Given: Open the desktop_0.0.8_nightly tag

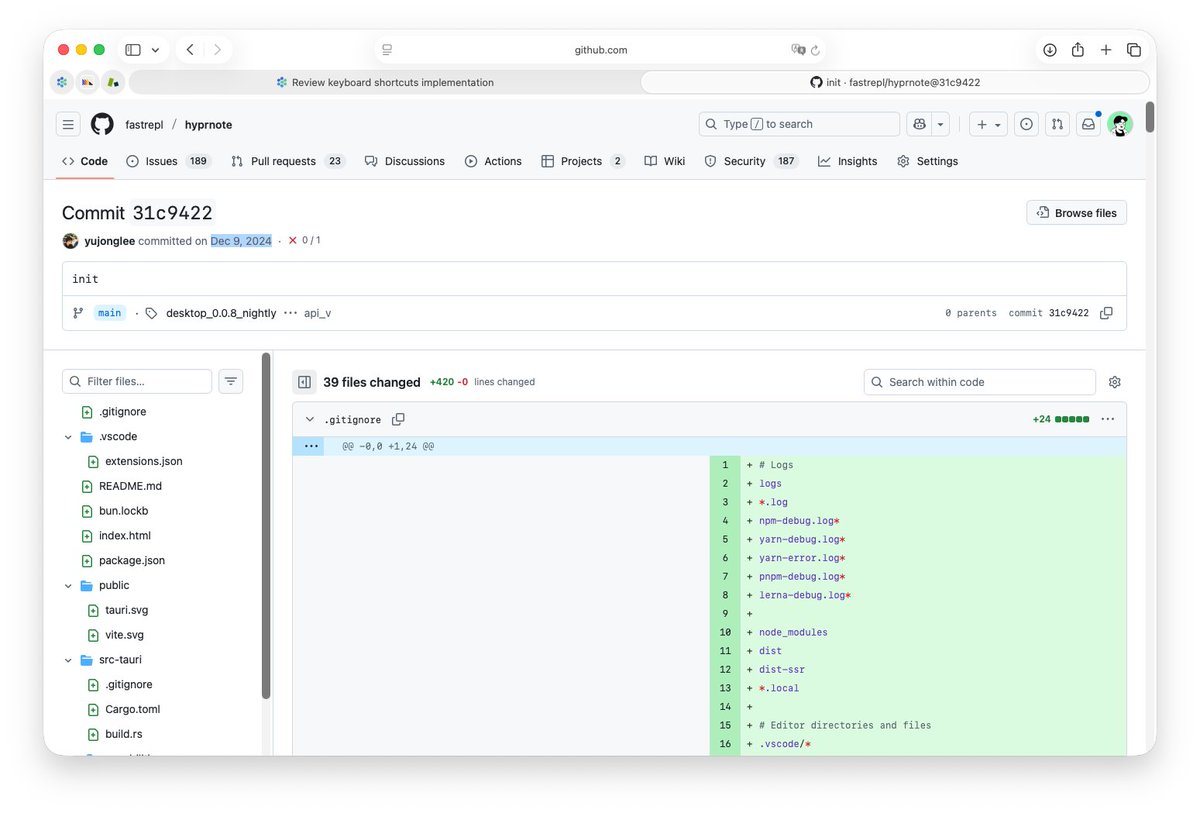Looking at the screenshot, I should coord(221,313).
